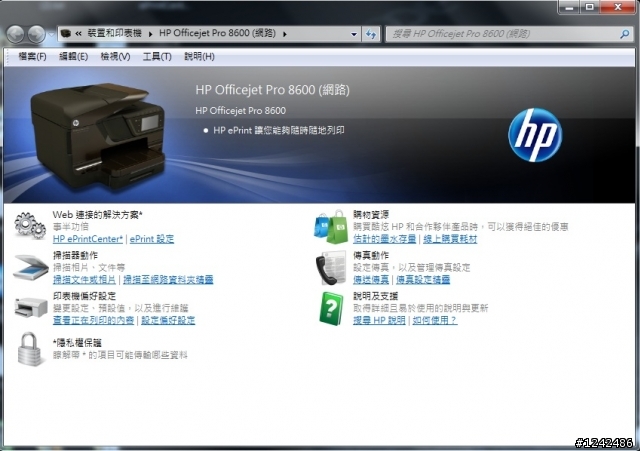This screenshot has width=640, height=451.
Task: Open the 線上購買耗材 link
Action: click(x=450, y=239)
